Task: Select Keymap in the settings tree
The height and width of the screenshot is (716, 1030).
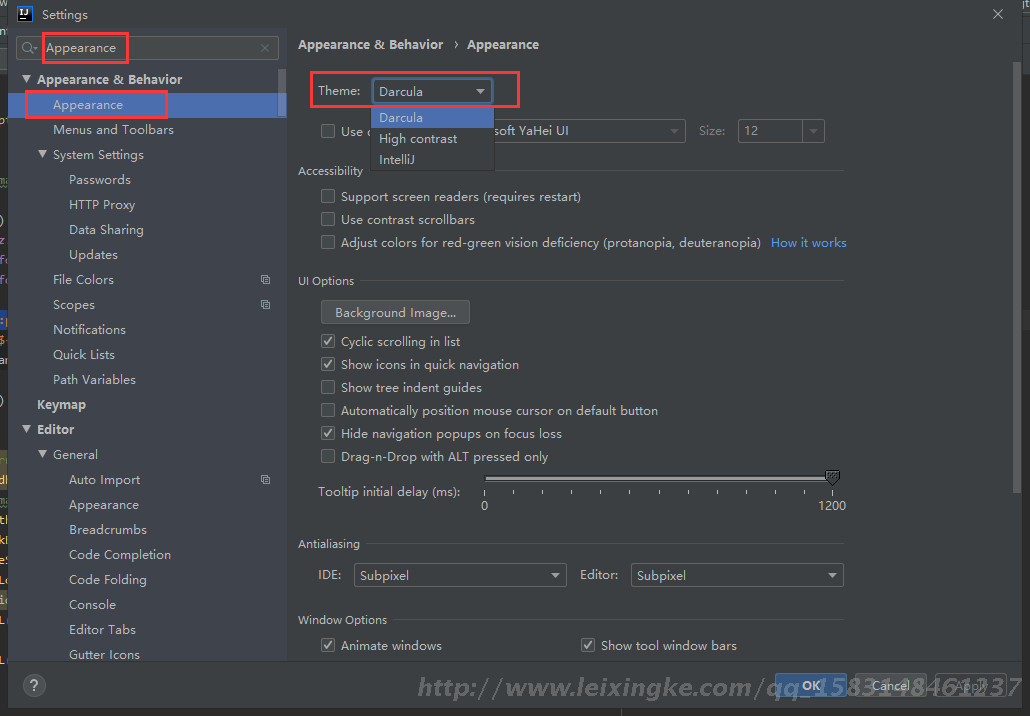Action: click(x=61, y=405)
